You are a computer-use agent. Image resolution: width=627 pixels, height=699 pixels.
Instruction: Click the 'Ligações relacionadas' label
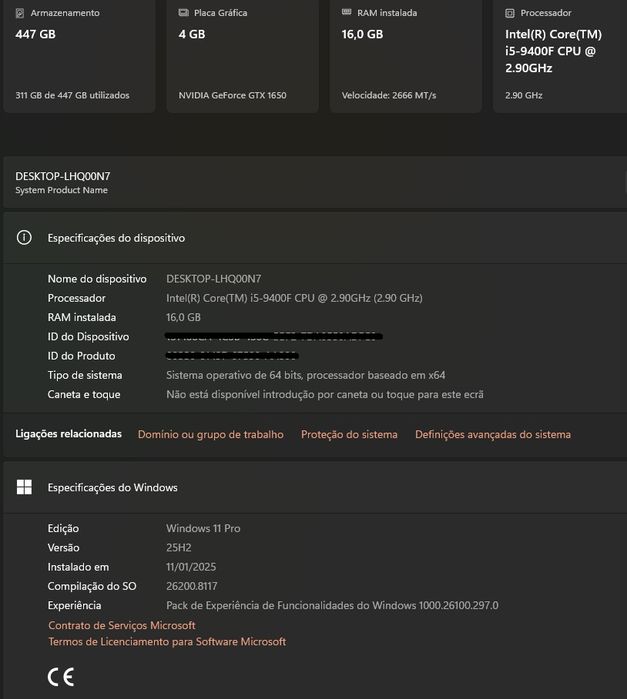(x=69, y=434)
